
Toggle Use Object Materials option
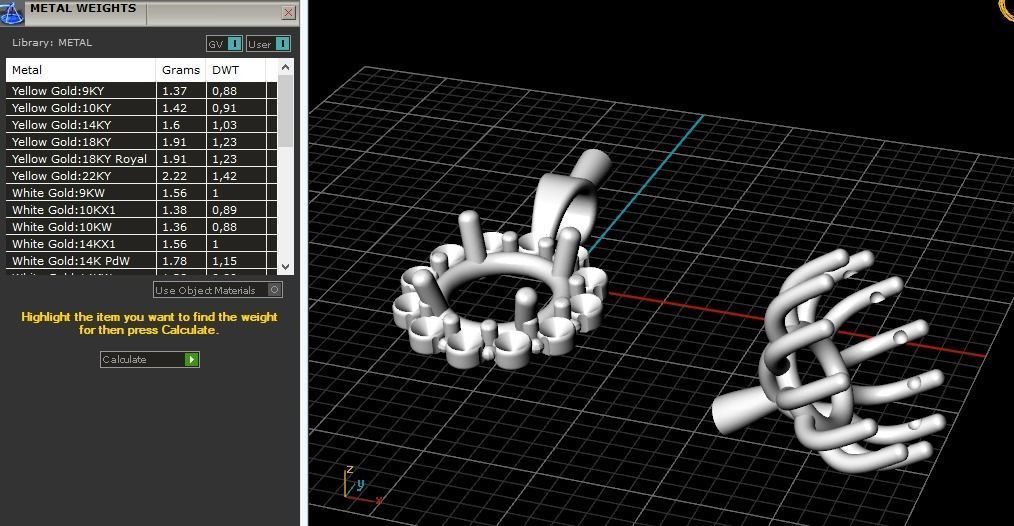pyautogui.click(x=218, y=290)
